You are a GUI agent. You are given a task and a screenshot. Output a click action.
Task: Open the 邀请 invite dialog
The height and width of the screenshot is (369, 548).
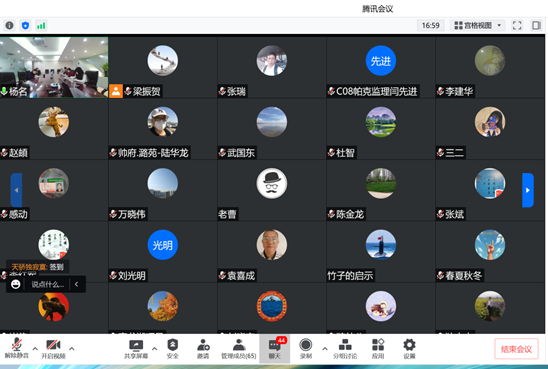pyautogui.click(x=203, y=348)
